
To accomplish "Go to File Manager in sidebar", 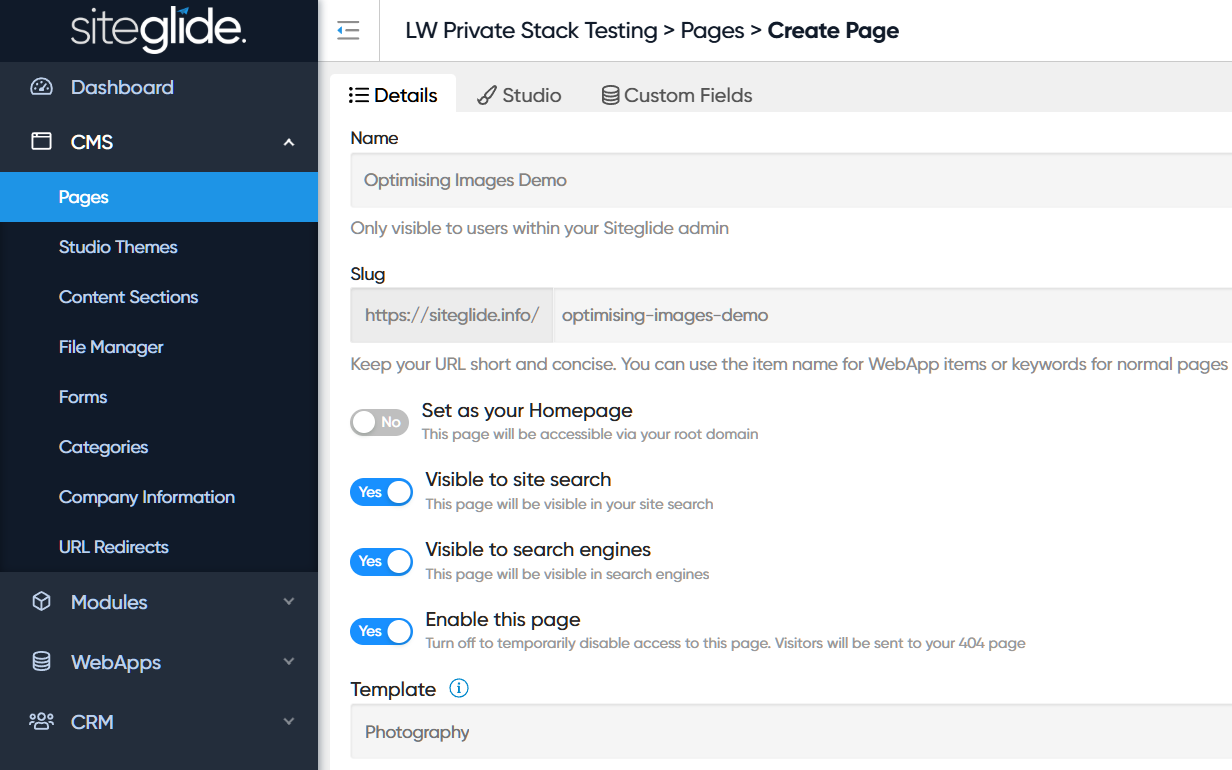I will click(x=111, y=347).
